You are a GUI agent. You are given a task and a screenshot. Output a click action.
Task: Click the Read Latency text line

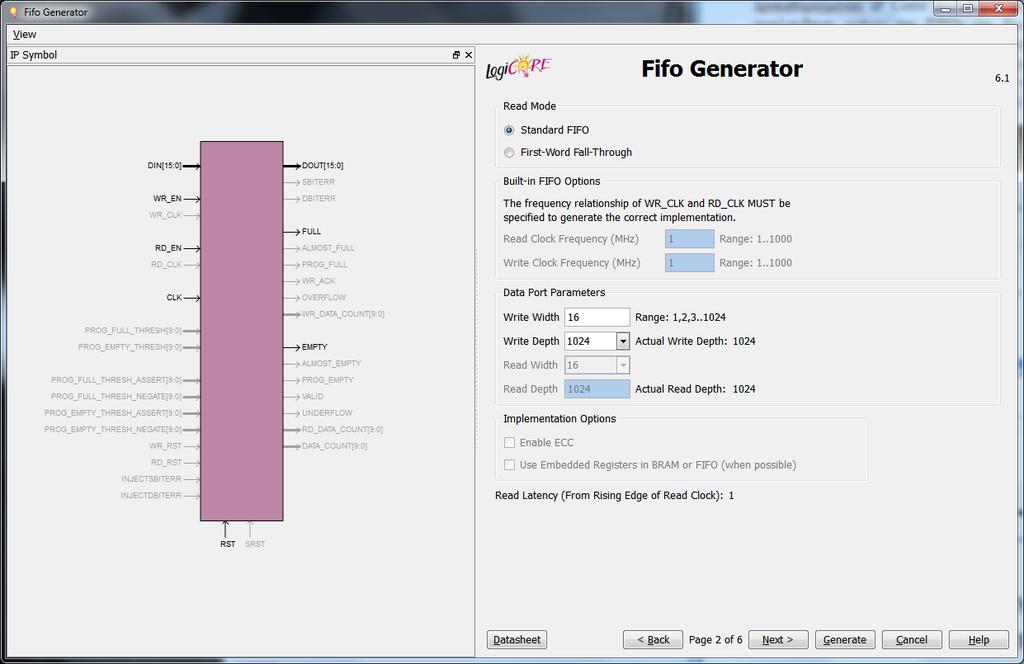615,496
